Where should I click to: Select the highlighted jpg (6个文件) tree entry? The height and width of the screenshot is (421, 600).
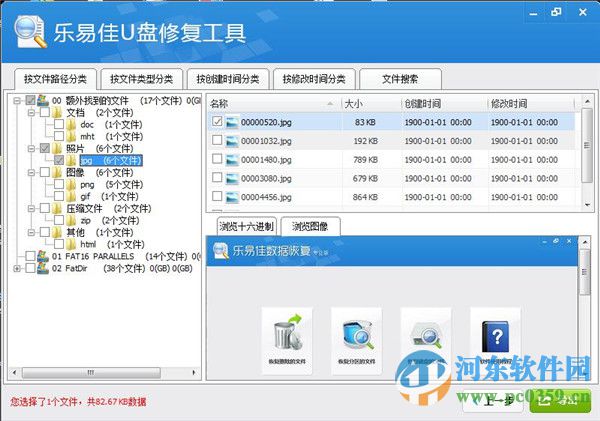pyautogui.click(x=111, y=160)
